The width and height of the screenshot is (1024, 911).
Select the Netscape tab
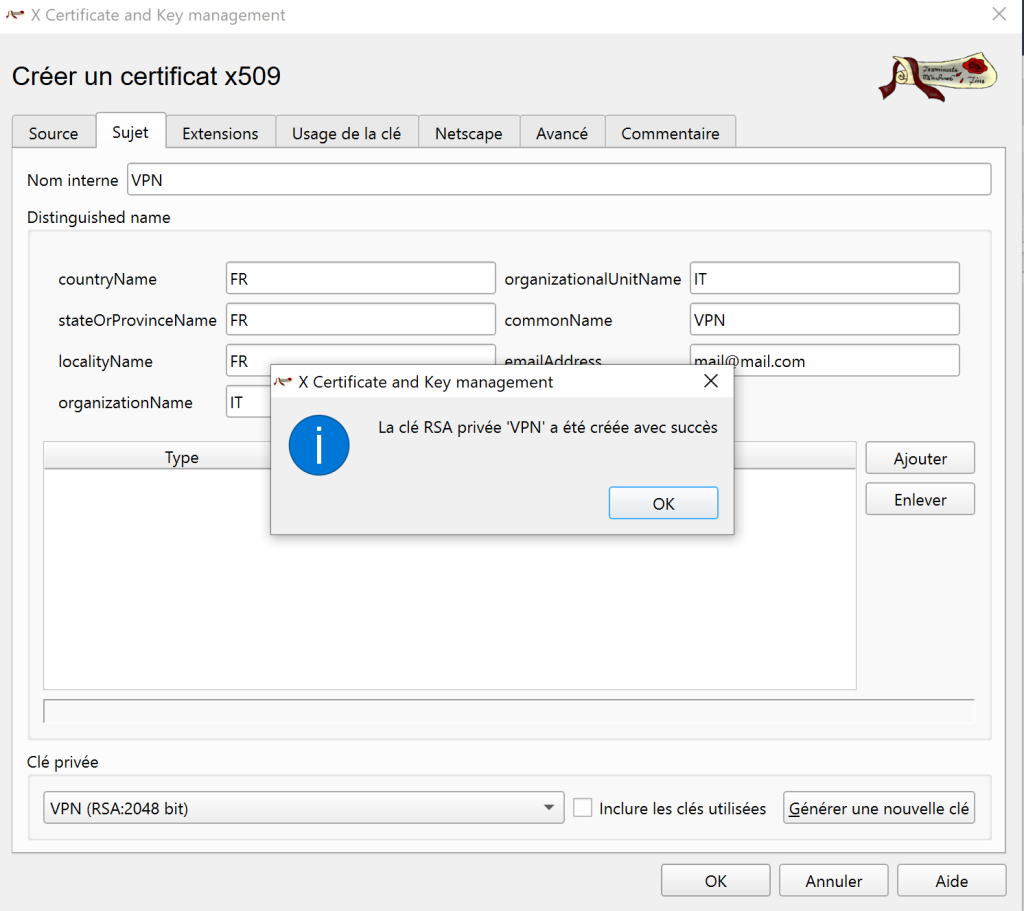(x=468, y=133)
